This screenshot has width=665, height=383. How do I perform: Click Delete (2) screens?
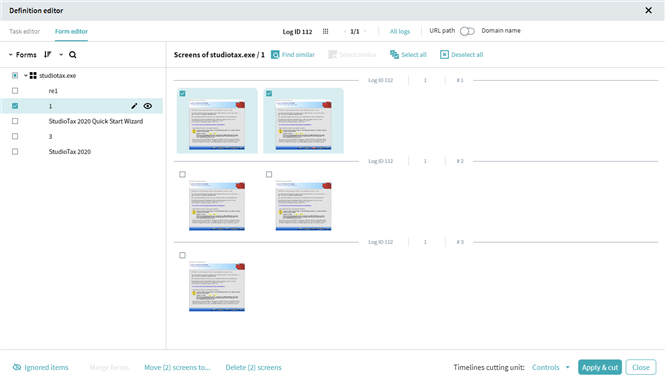pos(254,367)
